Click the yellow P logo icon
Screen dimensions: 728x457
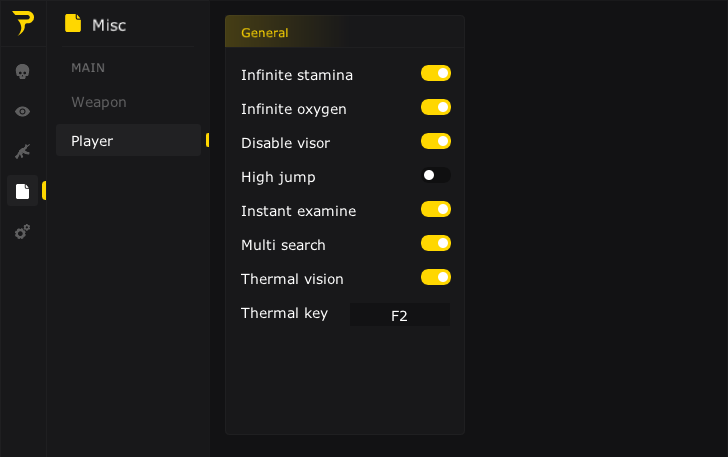[x=22, y=24]
